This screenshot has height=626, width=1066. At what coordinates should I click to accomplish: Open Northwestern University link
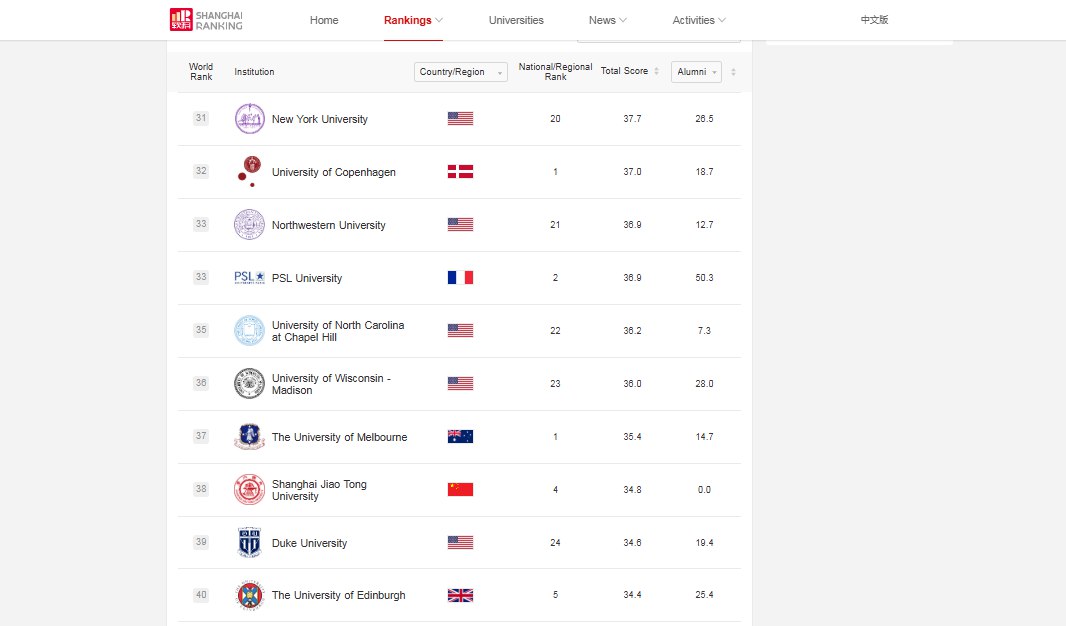tap(328, 225)
